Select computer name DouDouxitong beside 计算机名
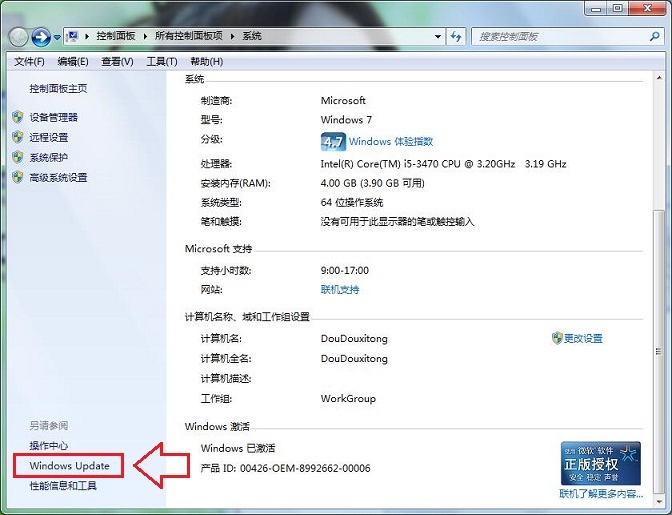 [x=354, y=338]
